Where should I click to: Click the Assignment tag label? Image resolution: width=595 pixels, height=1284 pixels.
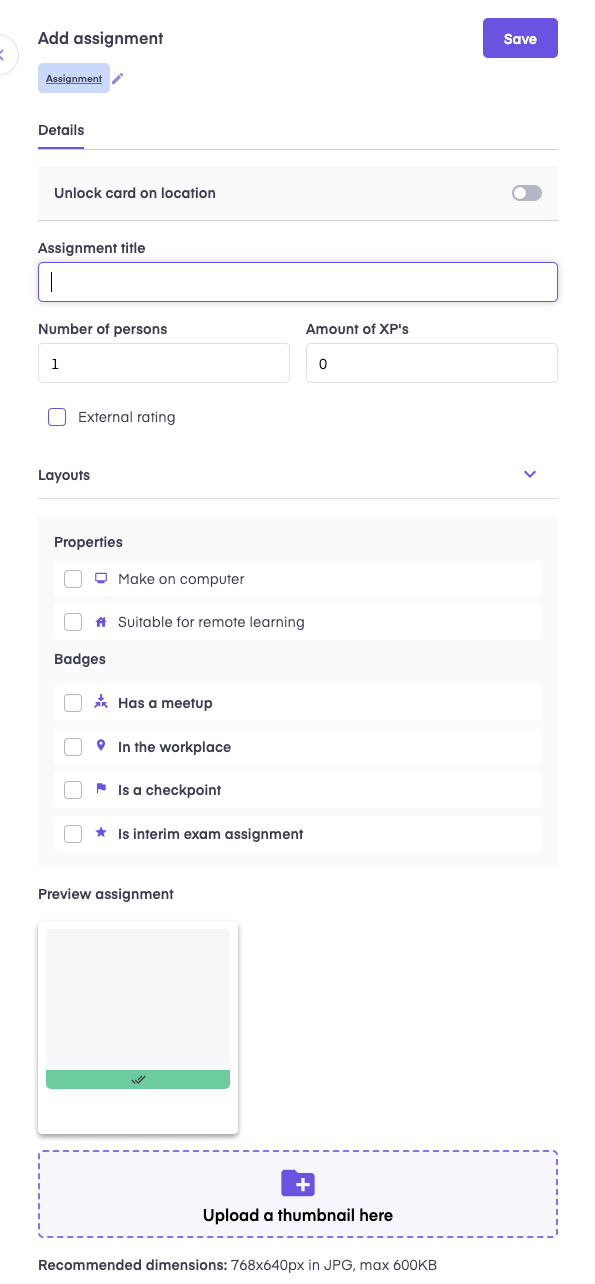74,78
